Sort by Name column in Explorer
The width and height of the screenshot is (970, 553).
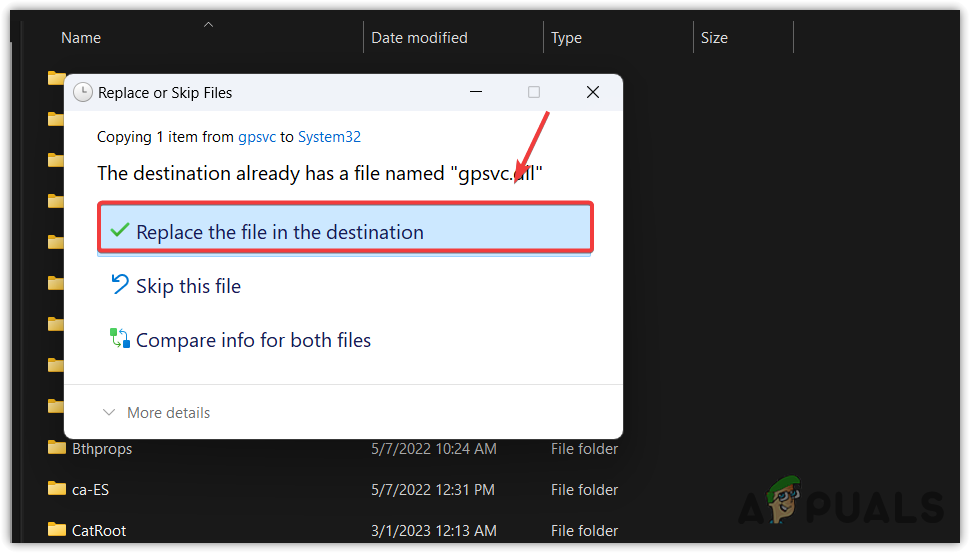(x=81, y=38)
